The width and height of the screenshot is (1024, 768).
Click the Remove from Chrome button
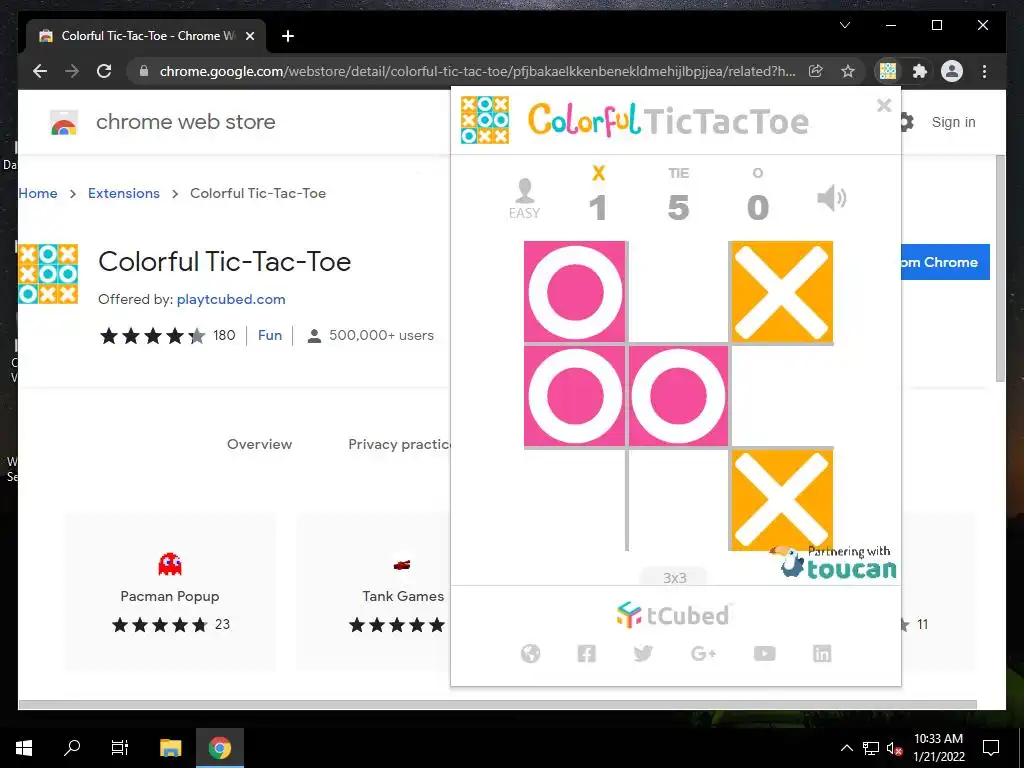click(946, 262)
